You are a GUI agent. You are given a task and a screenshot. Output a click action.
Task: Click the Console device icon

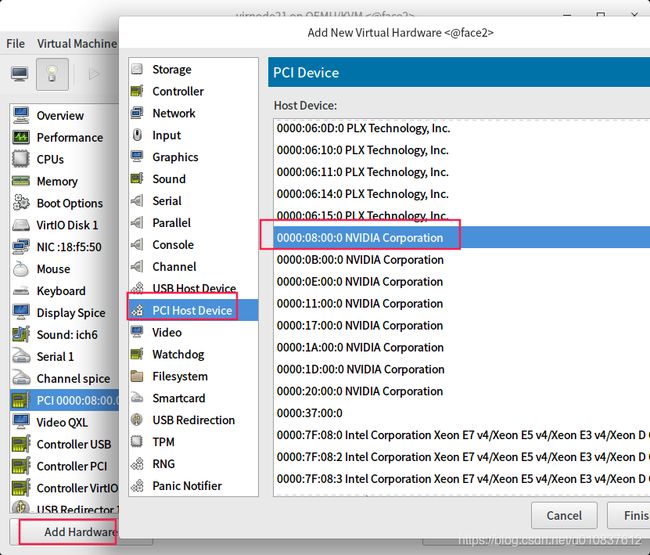click(137, 245)
